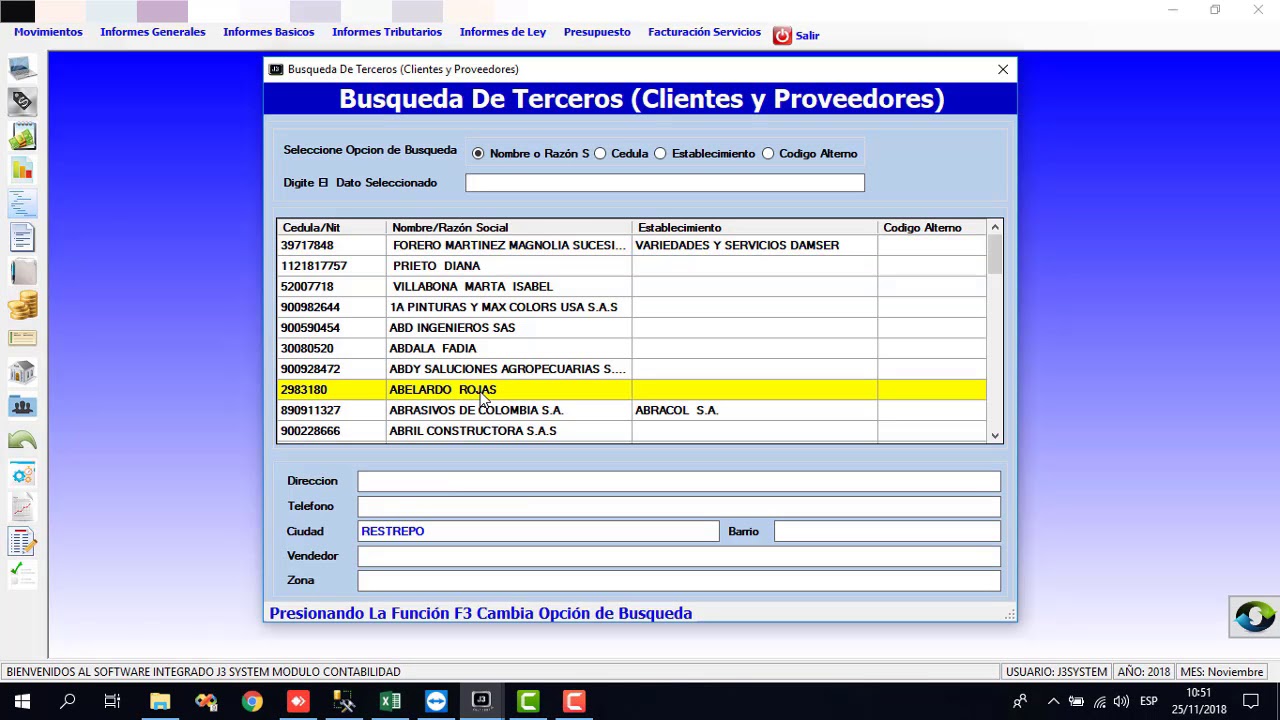This screenshot has width=1280, height=720.
Task: Click the line graph document icon
Action: 22,508
